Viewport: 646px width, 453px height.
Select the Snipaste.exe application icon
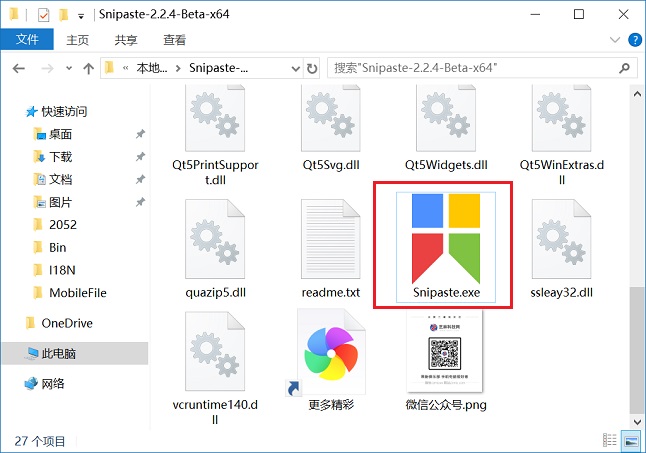click(x=446, y=238)
